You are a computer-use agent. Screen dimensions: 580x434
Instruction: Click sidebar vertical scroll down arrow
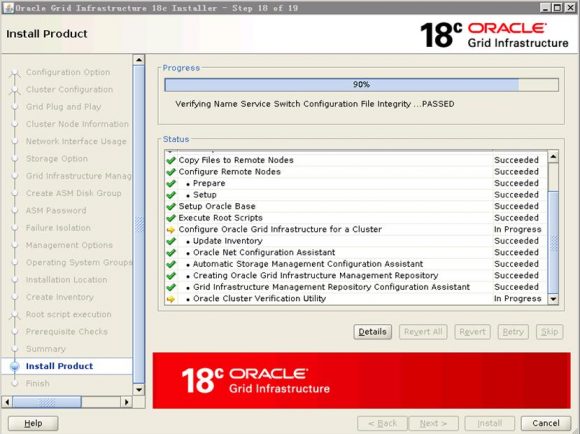pos(139,389)
